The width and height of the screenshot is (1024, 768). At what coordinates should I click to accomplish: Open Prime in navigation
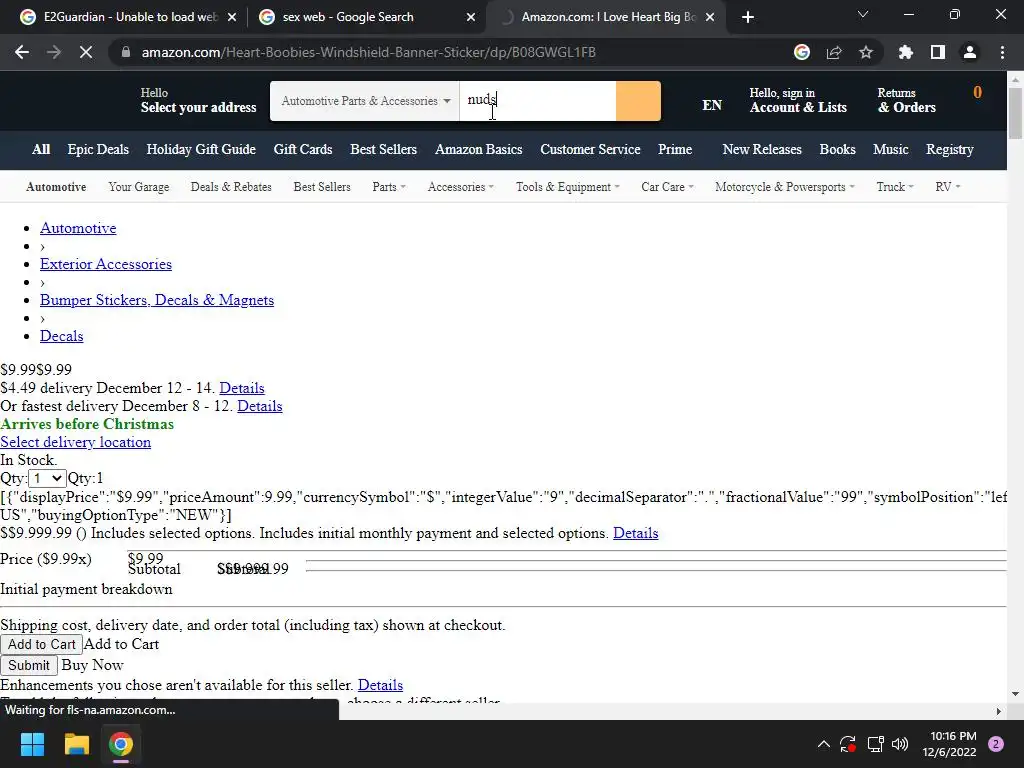point(675,150)
